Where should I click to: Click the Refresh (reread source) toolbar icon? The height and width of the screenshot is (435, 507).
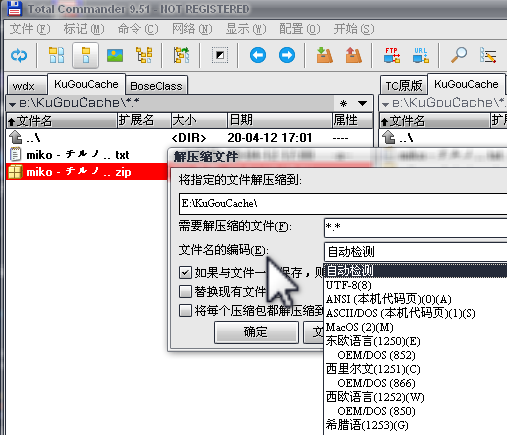click(x=19, y=55)
